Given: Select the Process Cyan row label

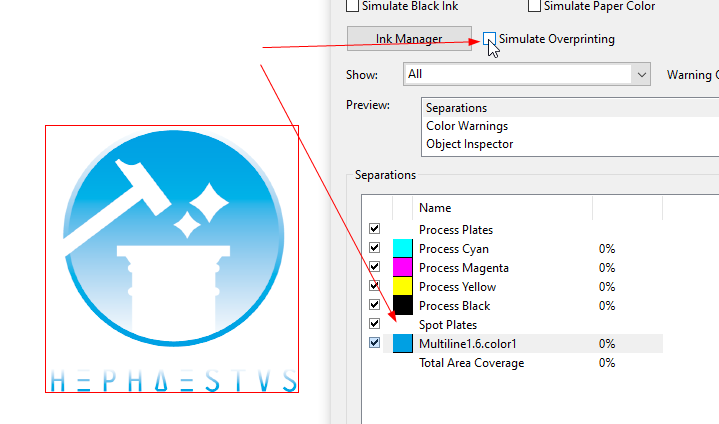Looking at the screenshot, I should click(x=454, y=249).
